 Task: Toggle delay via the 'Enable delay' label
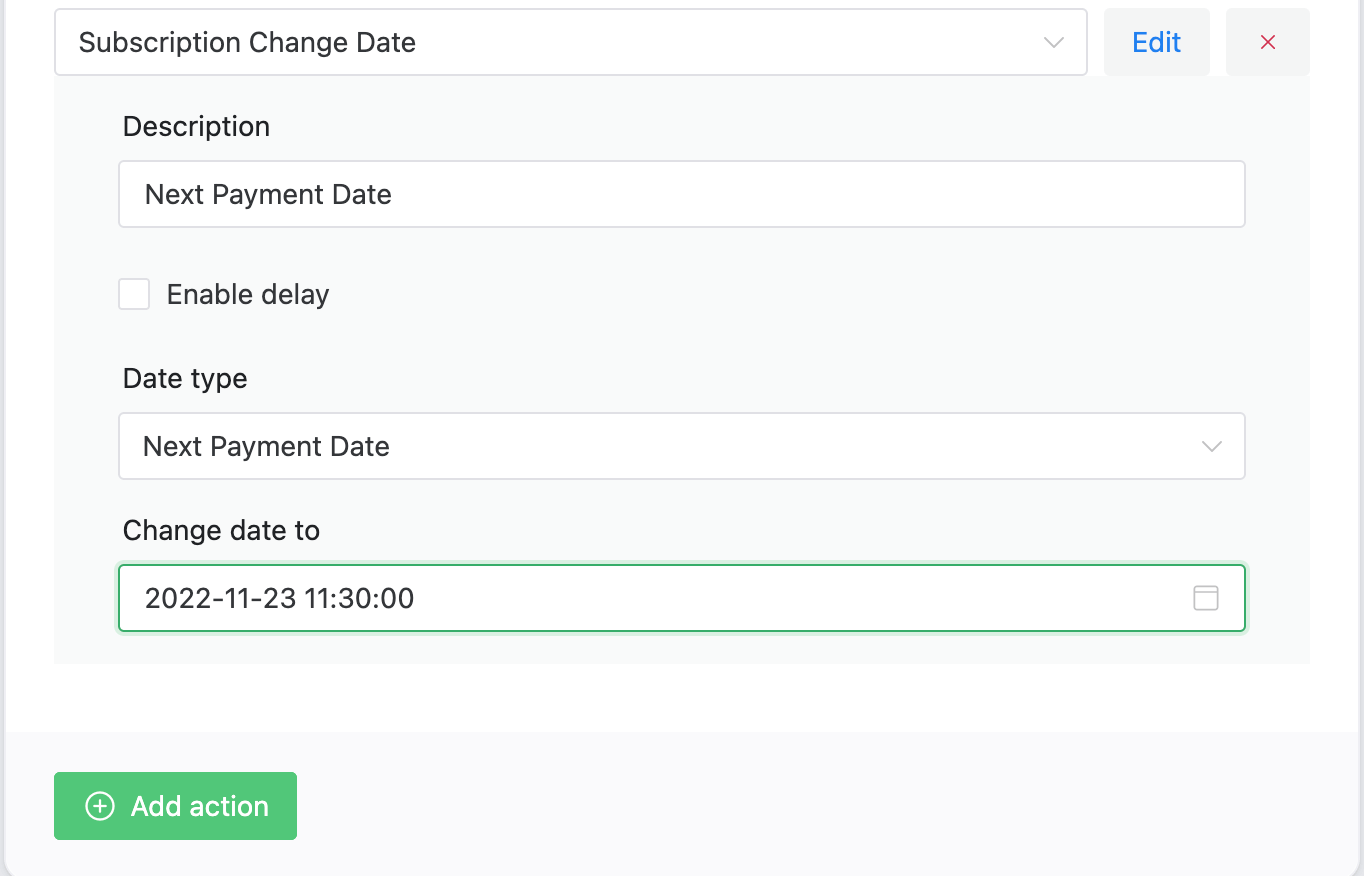point(248,294)
